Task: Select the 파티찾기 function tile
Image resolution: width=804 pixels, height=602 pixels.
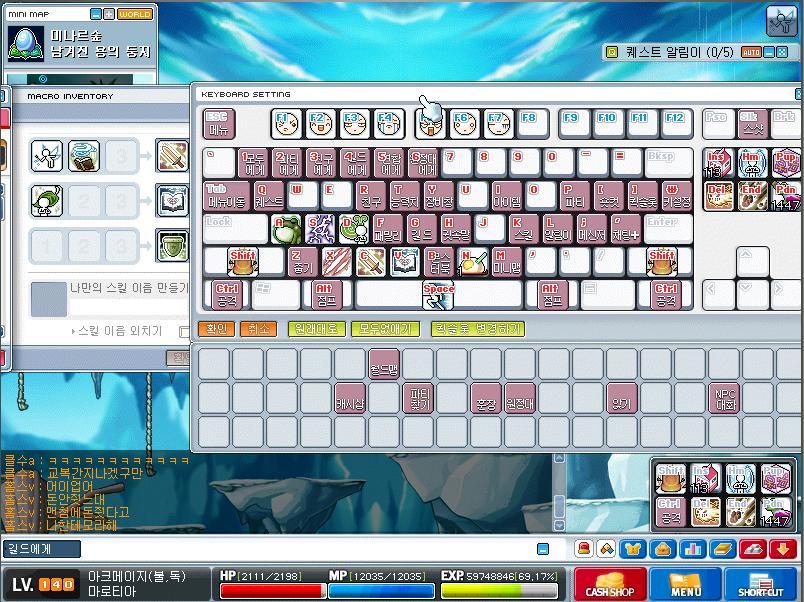Action: (x=418, y=398)
